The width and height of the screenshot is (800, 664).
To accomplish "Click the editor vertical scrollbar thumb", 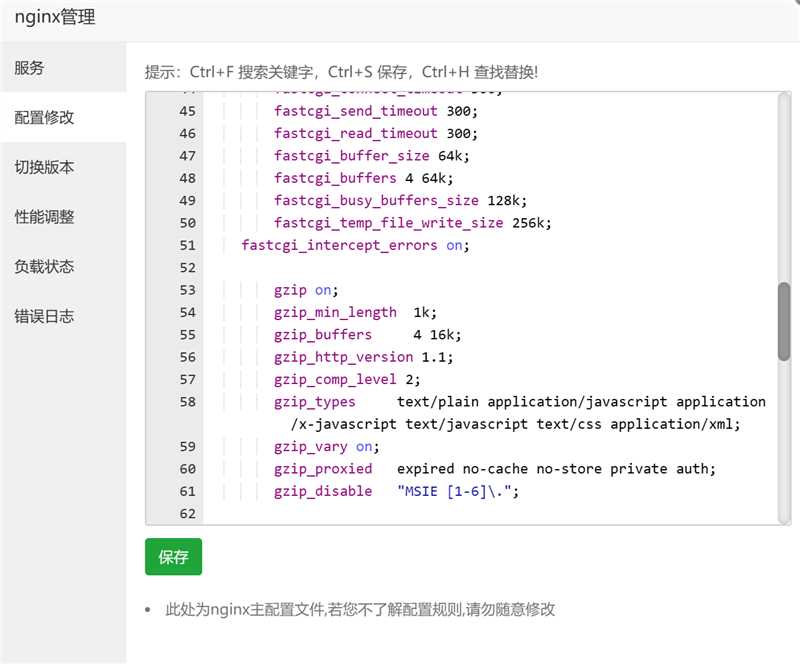I will pos(784,322).
